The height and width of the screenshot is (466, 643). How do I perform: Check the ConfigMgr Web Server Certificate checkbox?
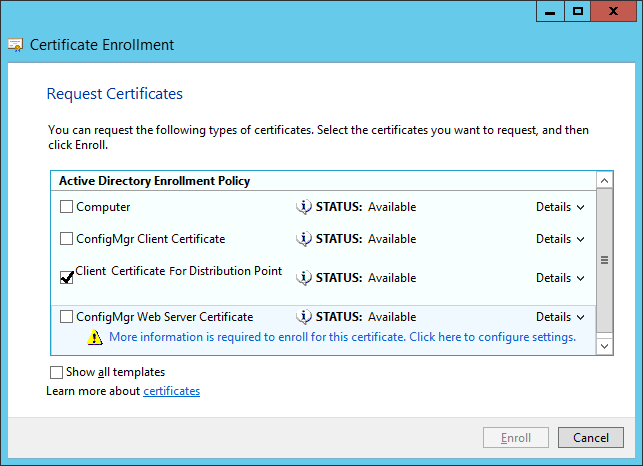tap(66, 316)
